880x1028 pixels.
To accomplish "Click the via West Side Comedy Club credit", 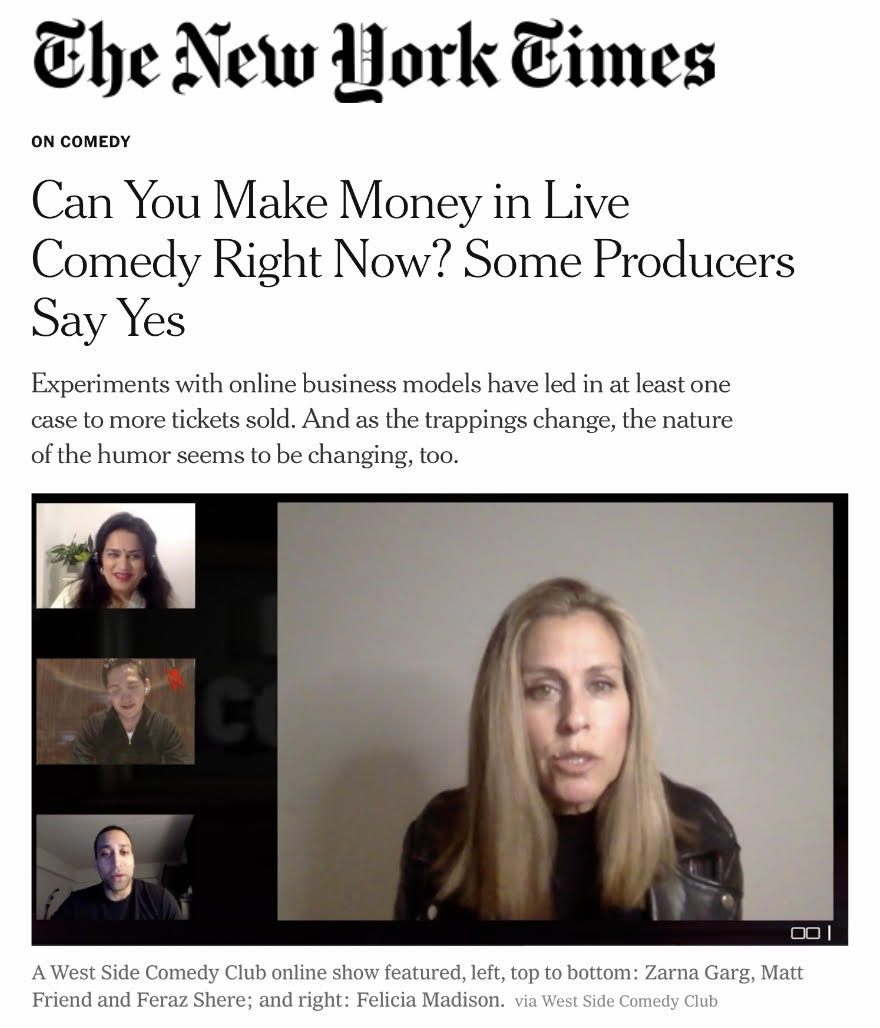I will 616,1001.
